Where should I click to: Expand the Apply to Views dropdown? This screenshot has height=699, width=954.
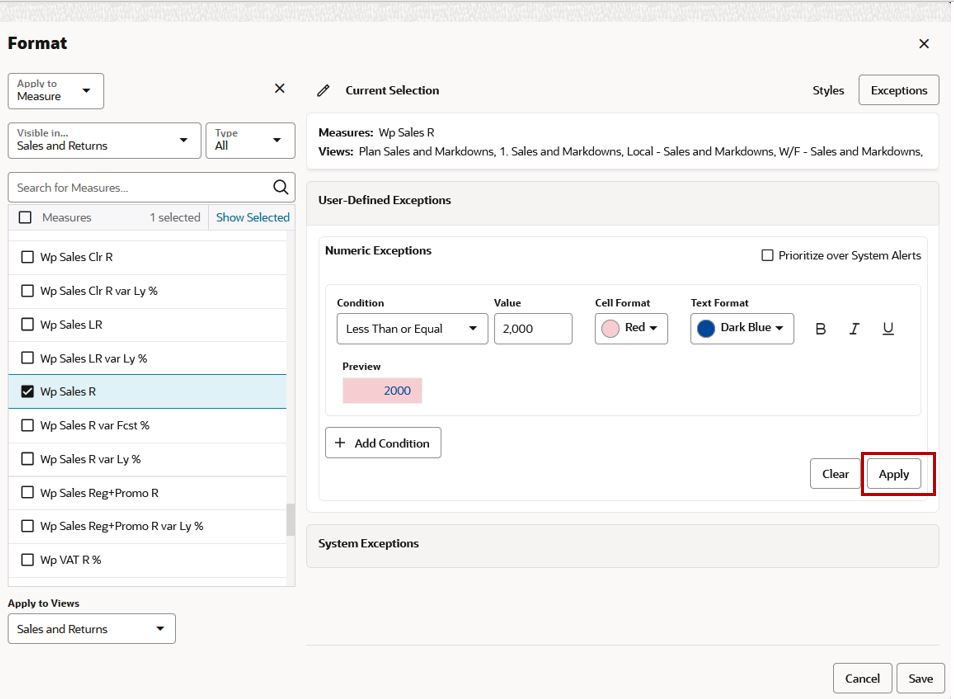click(92, 629)
